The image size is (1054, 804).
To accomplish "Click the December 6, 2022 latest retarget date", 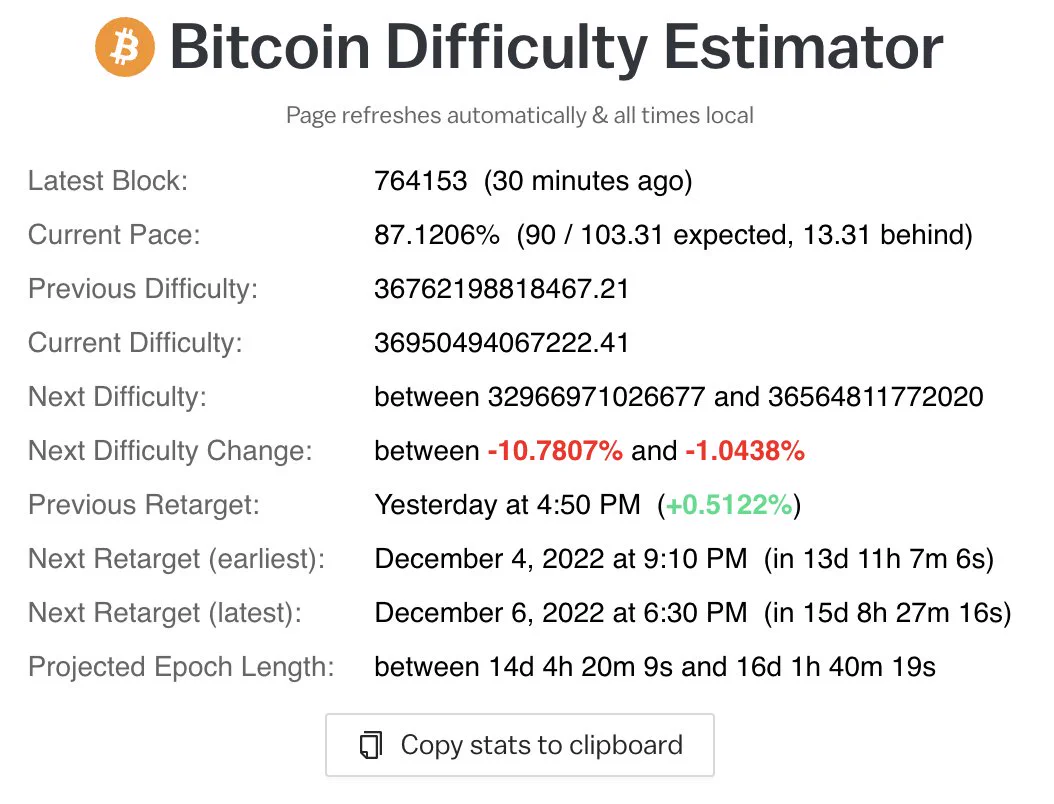I will pos(561,613).
